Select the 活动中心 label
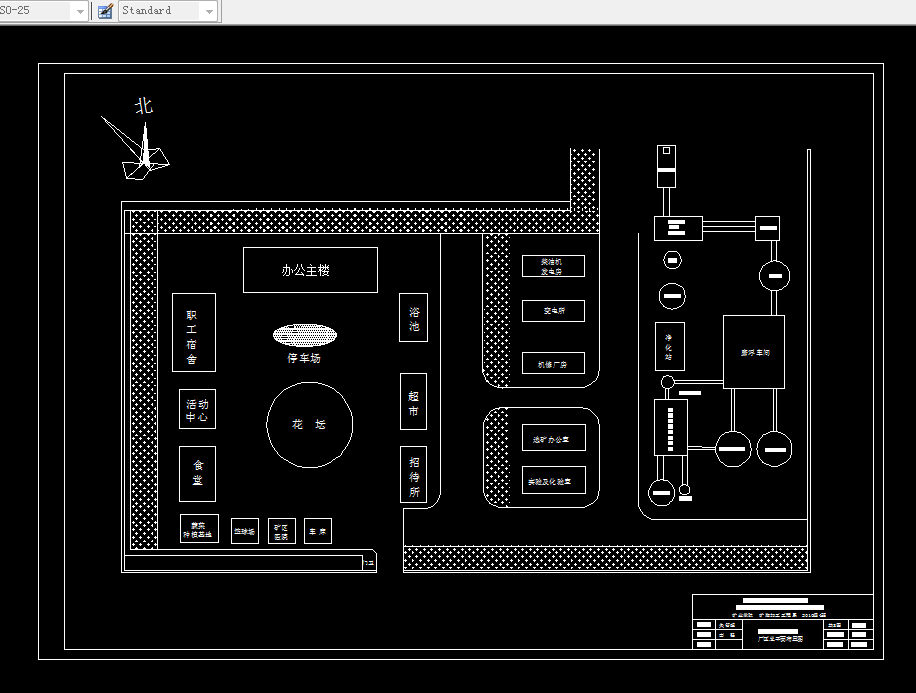This screenshot has width=916, height=693. point(197,410)
